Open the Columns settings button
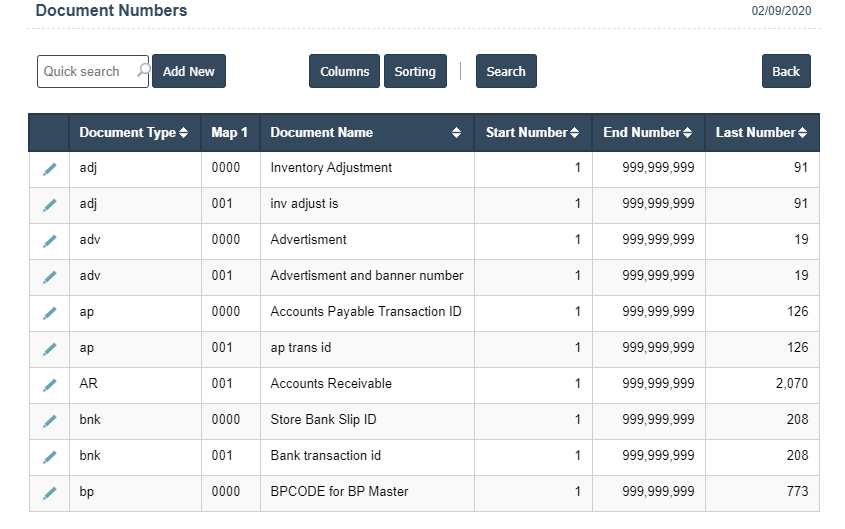Viewport: 845px width, 529px height. 344,72
